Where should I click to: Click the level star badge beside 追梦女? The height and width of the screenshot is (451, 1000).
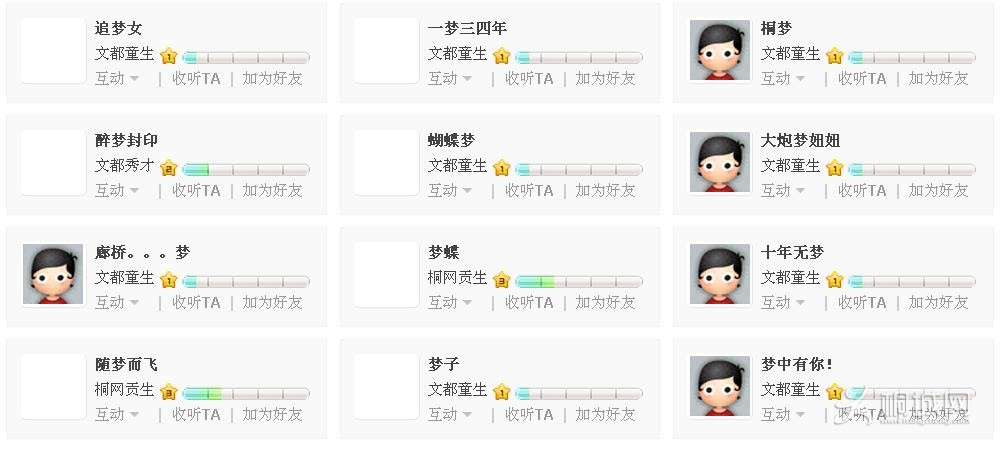coord(168,56)
